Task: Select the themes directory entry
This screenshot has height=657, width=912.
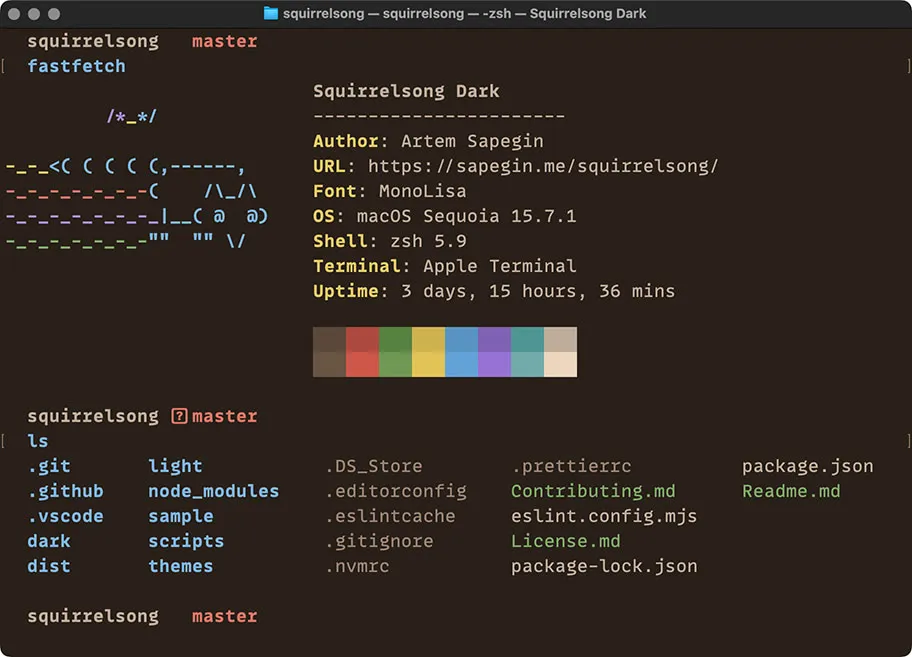Action: point(180,566)
